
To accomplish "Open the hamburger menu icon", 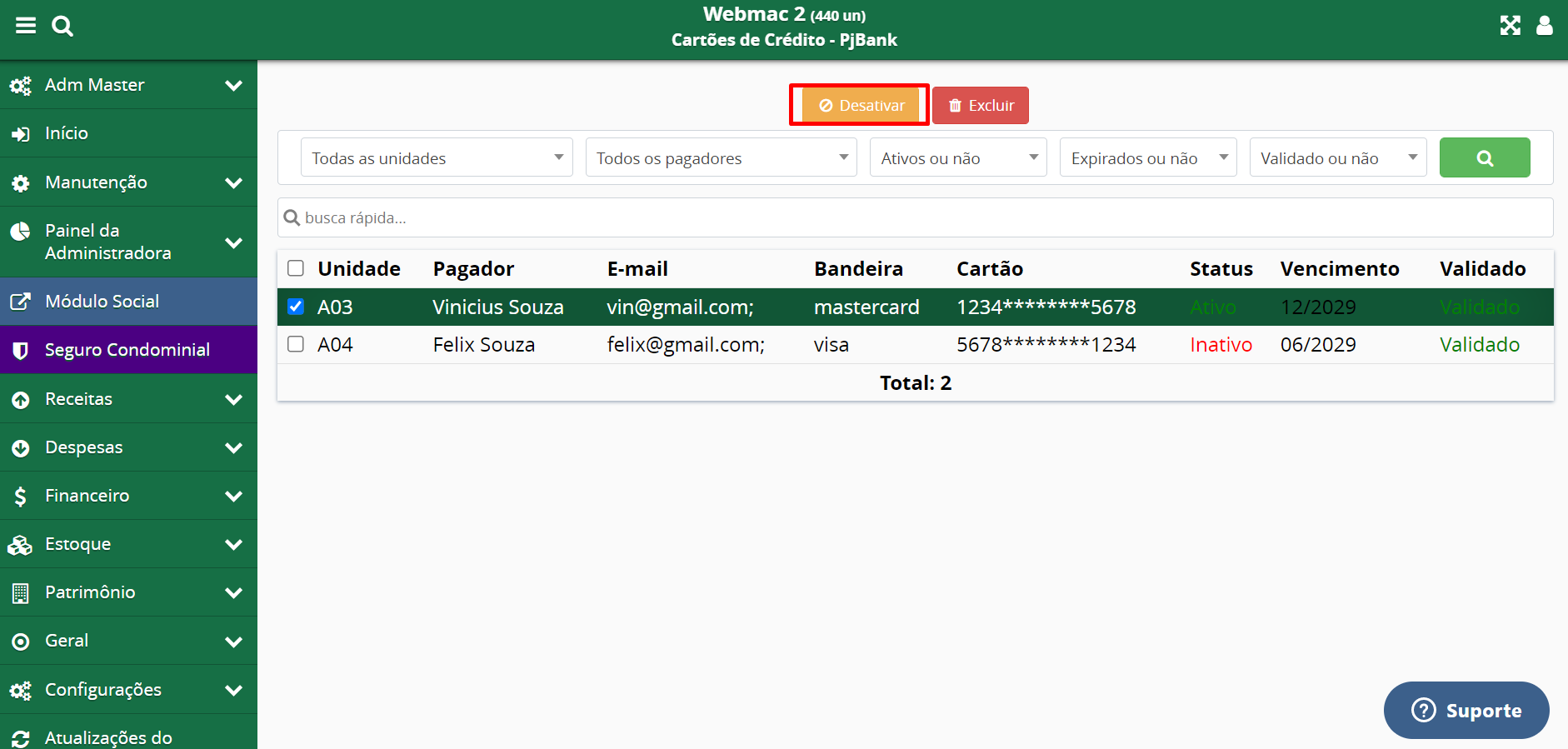I will [x=26, y=26].
